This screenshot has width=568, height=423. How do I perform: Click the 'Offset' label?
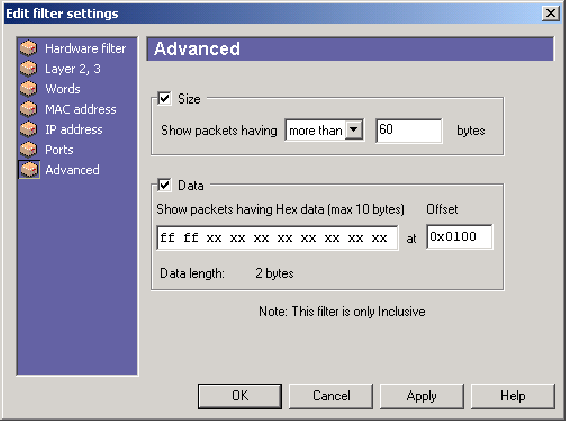(442, 209)
